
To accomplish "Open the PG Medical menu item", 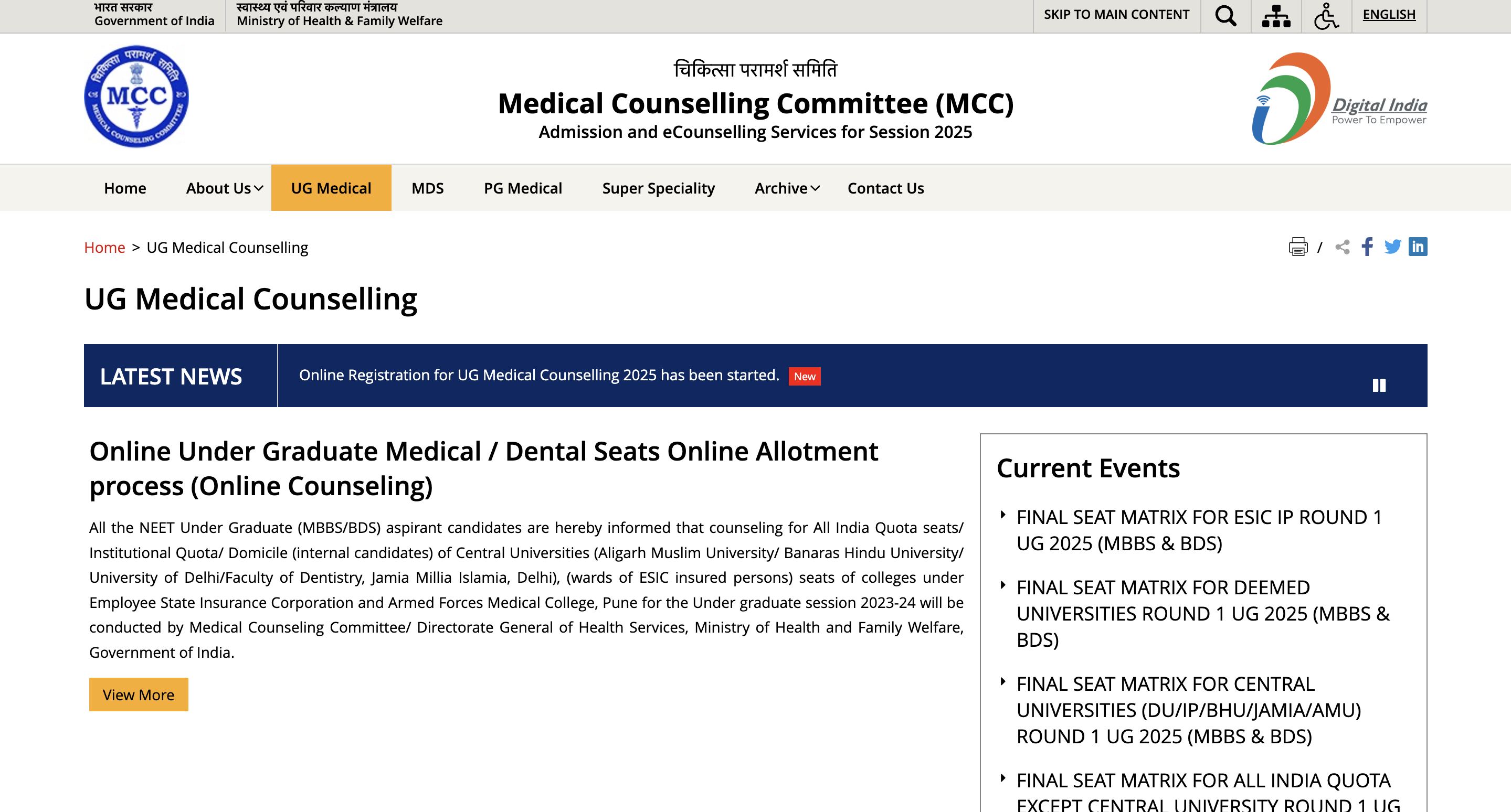I will point(522,188).
